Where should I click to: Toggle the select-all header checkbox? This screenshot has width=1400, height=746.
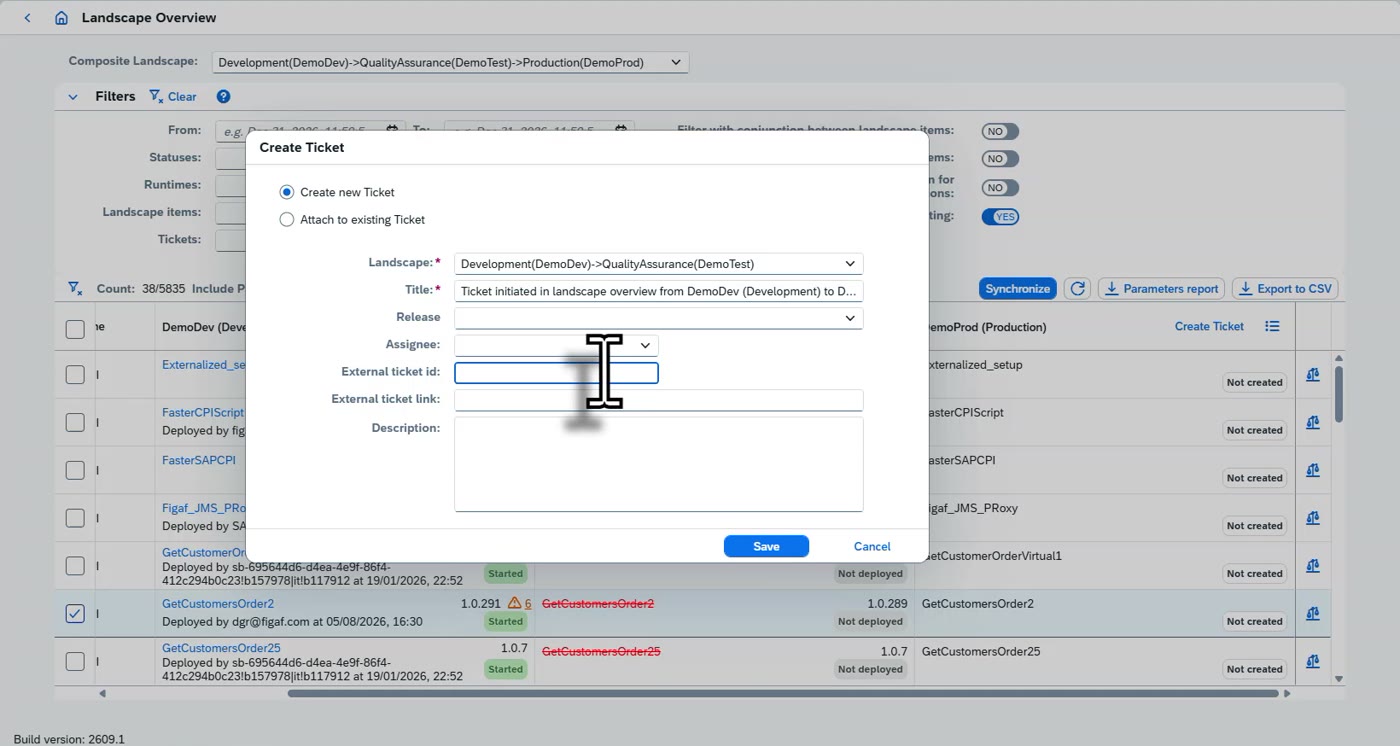(75, 328)
